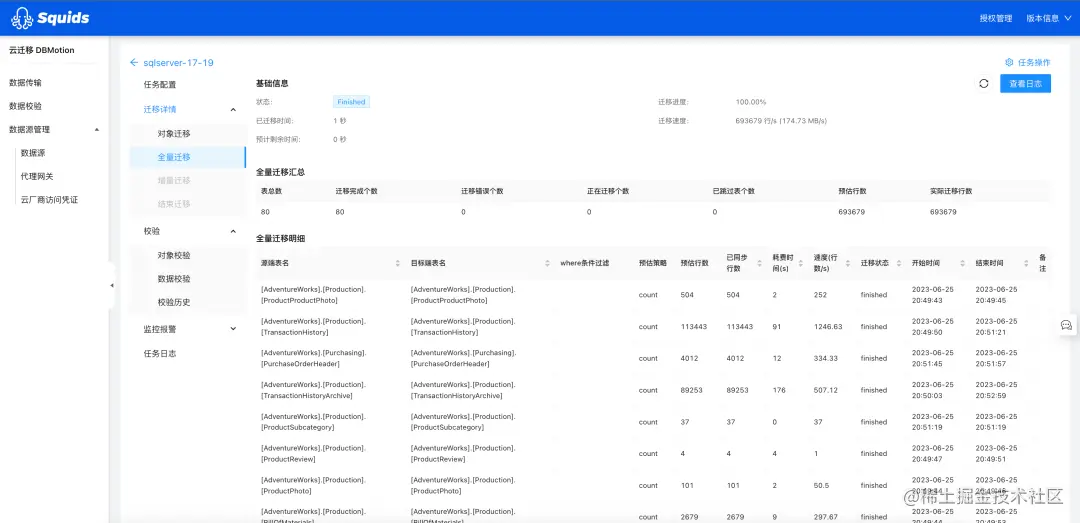Click the sqlserver-17-19 task title

pyautogui.click(x=178, y=63)
